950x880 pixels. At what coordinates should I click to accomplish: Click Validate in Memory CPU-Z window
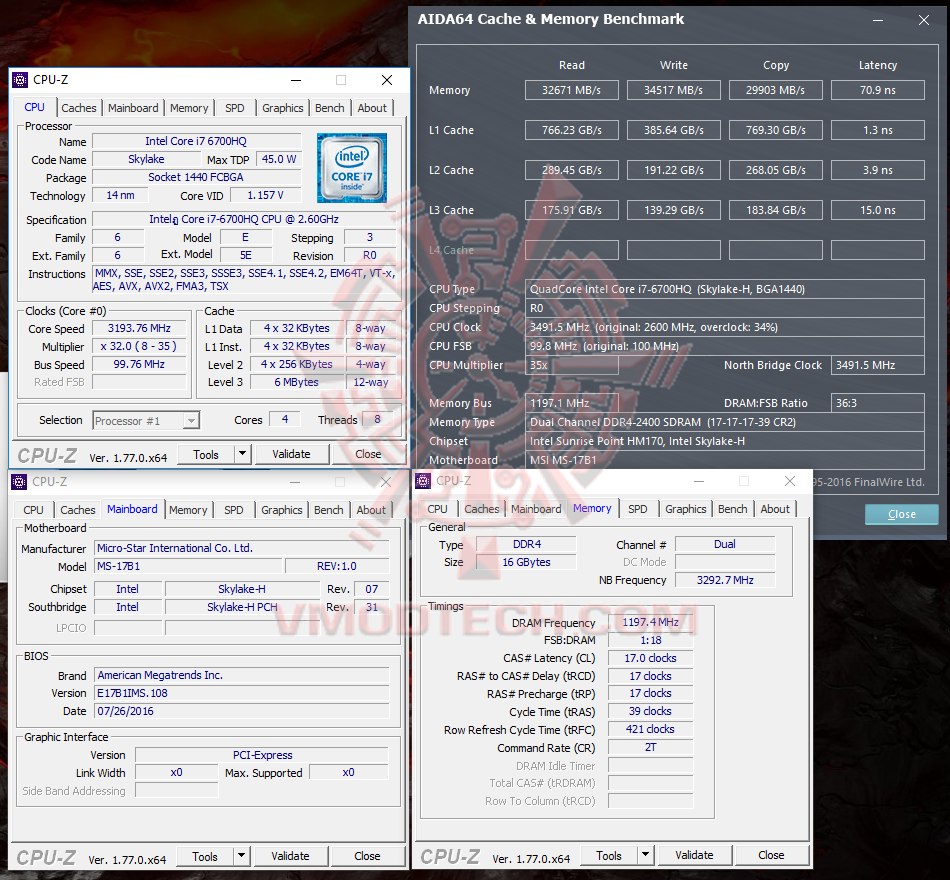(694, 855)
